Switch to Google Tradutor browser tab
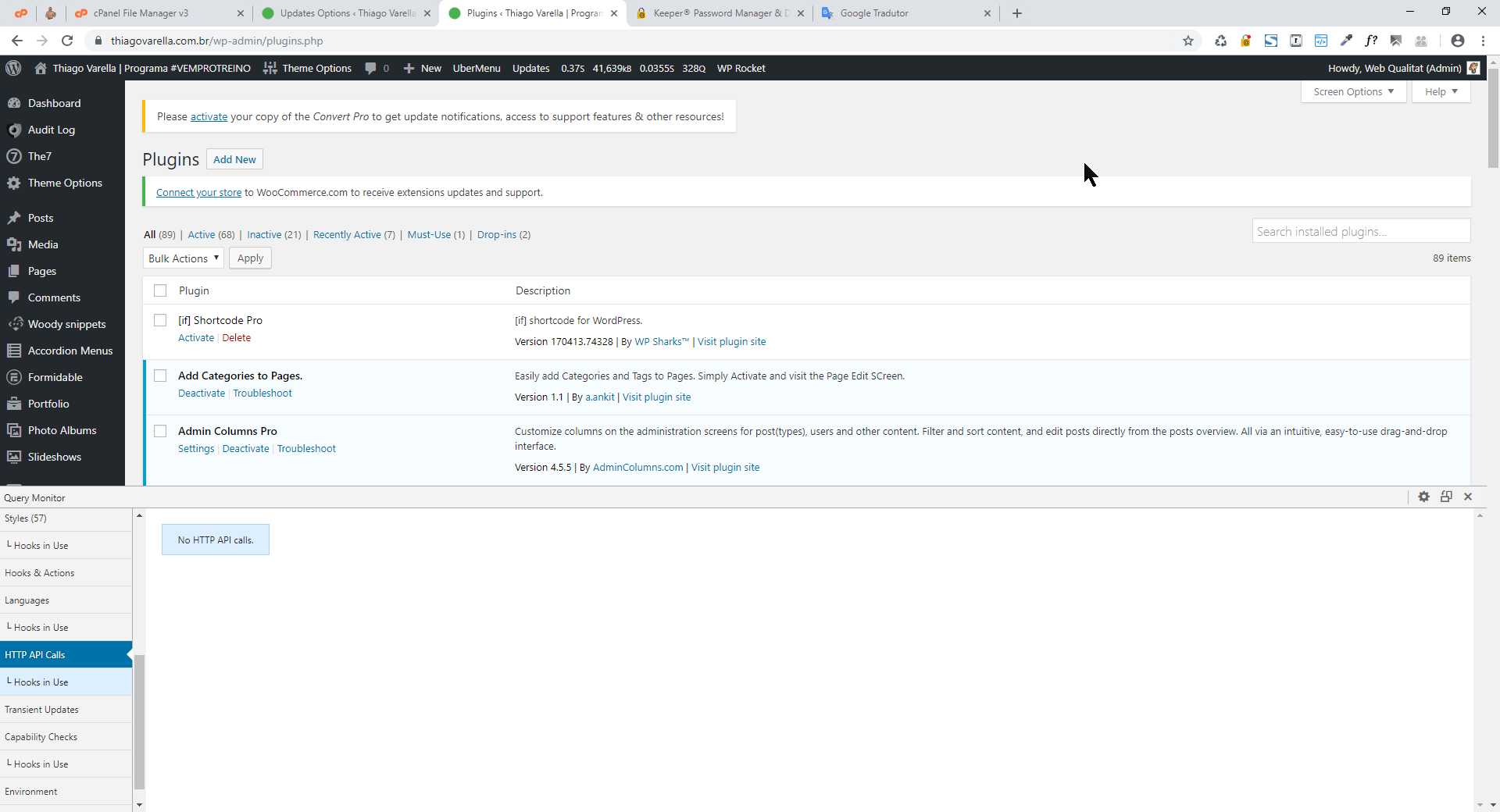1500x812 pixels. click(x=905, y=13)
